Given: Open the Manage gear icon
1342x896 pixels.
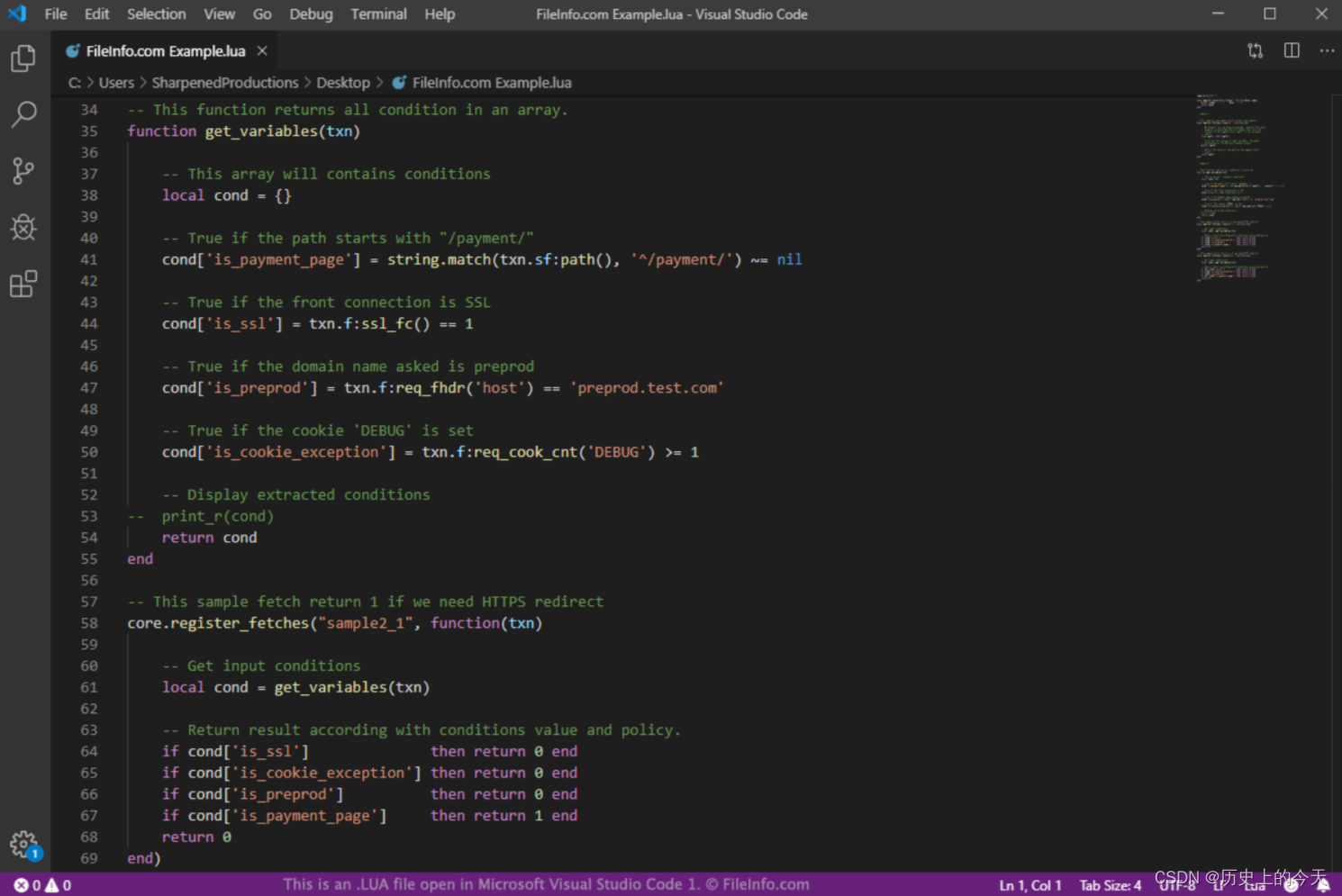Looking at the screenshot, I should click(23, 845).
